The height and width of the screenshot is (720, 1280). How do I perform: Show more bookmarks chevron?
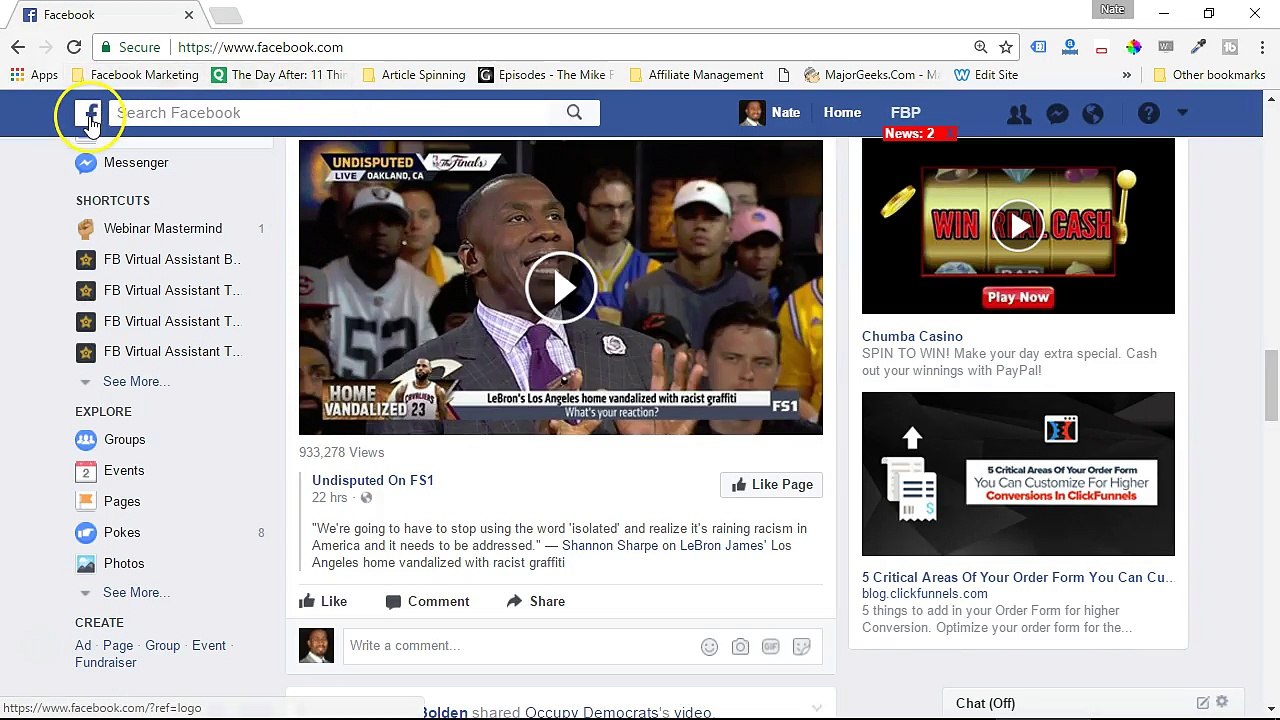pos(1127,75)
